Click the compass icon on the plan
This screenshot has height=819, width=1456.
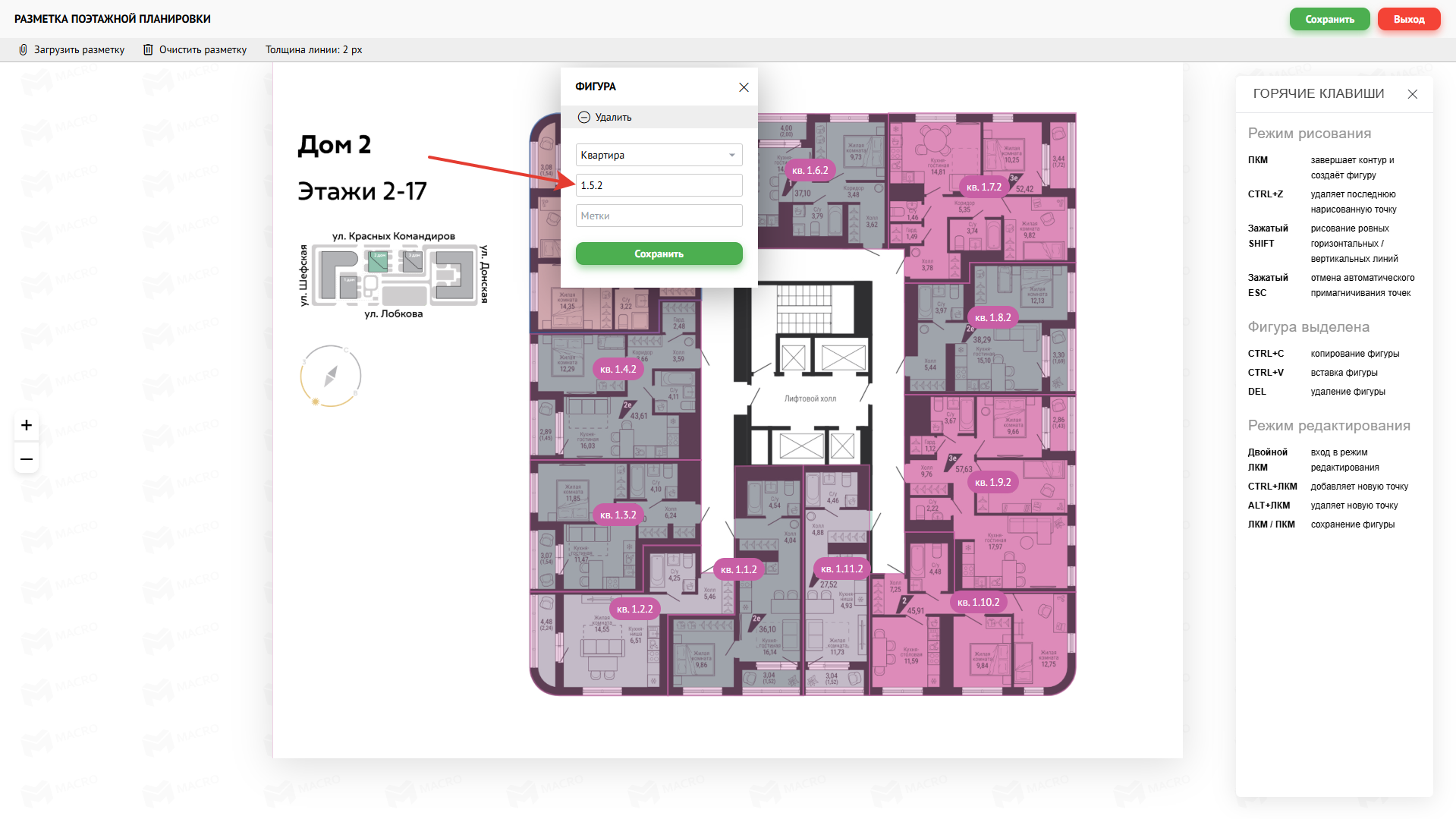coord(331,376)
